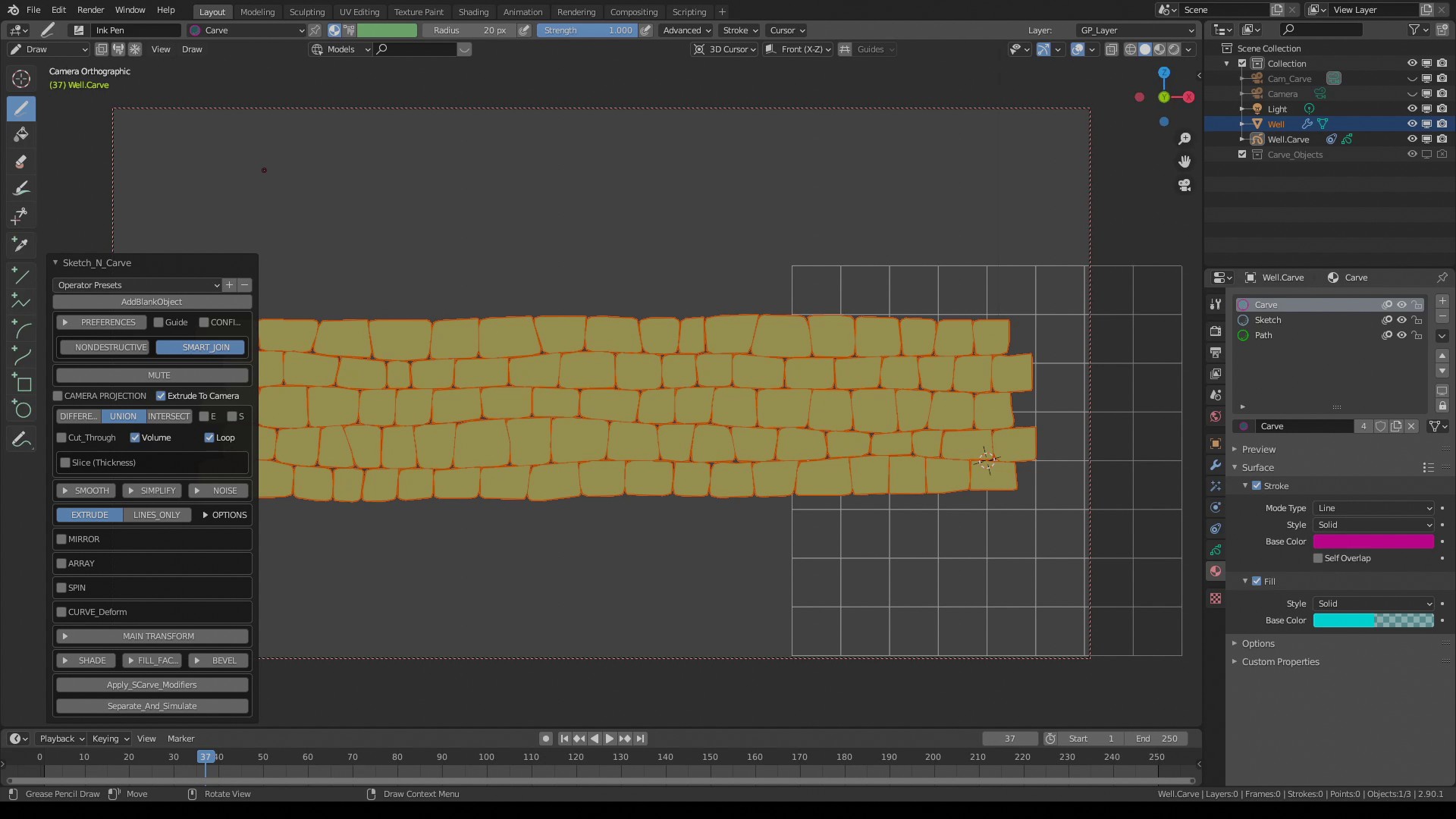Select the Fill bucket tool
This screenshot has height=819, width=1456.
point(21,135)
